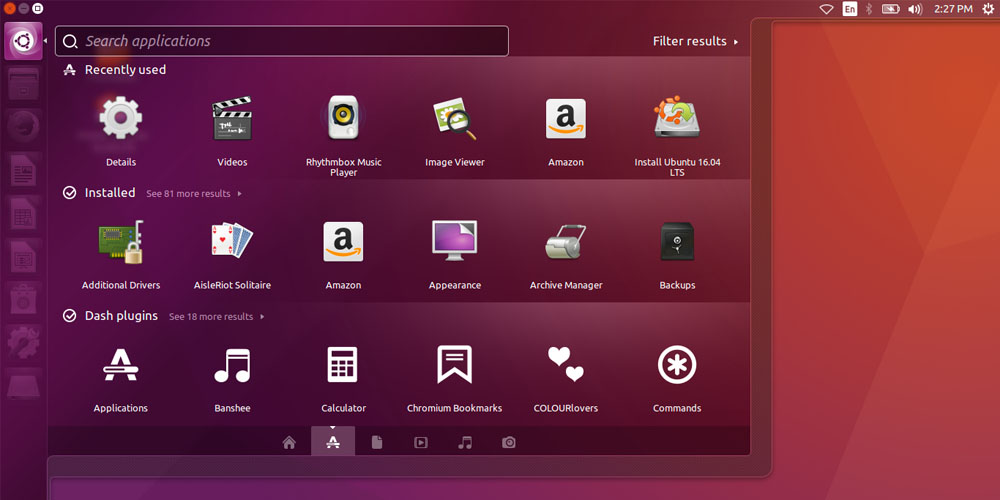Switch to the Home lens
This screenshot has width=1000, height=500.
[x=289, y=442]
